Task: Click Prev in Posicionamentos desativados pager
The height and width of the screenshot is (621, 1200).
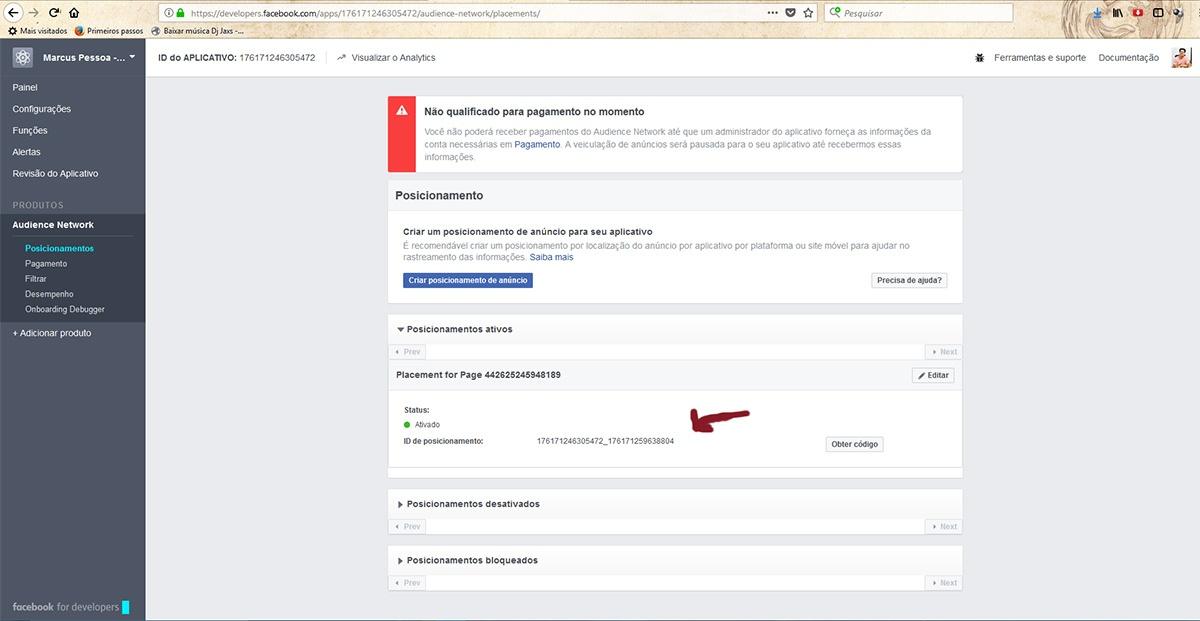Action: point(408,526)
